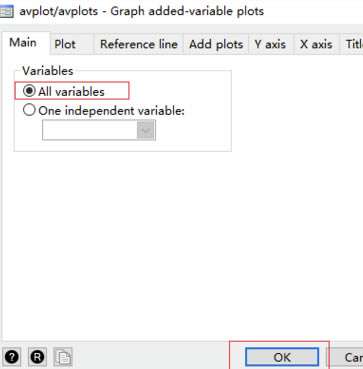Select the All variables radio button
The image size is (363, 369).
(x=29, y=91)
